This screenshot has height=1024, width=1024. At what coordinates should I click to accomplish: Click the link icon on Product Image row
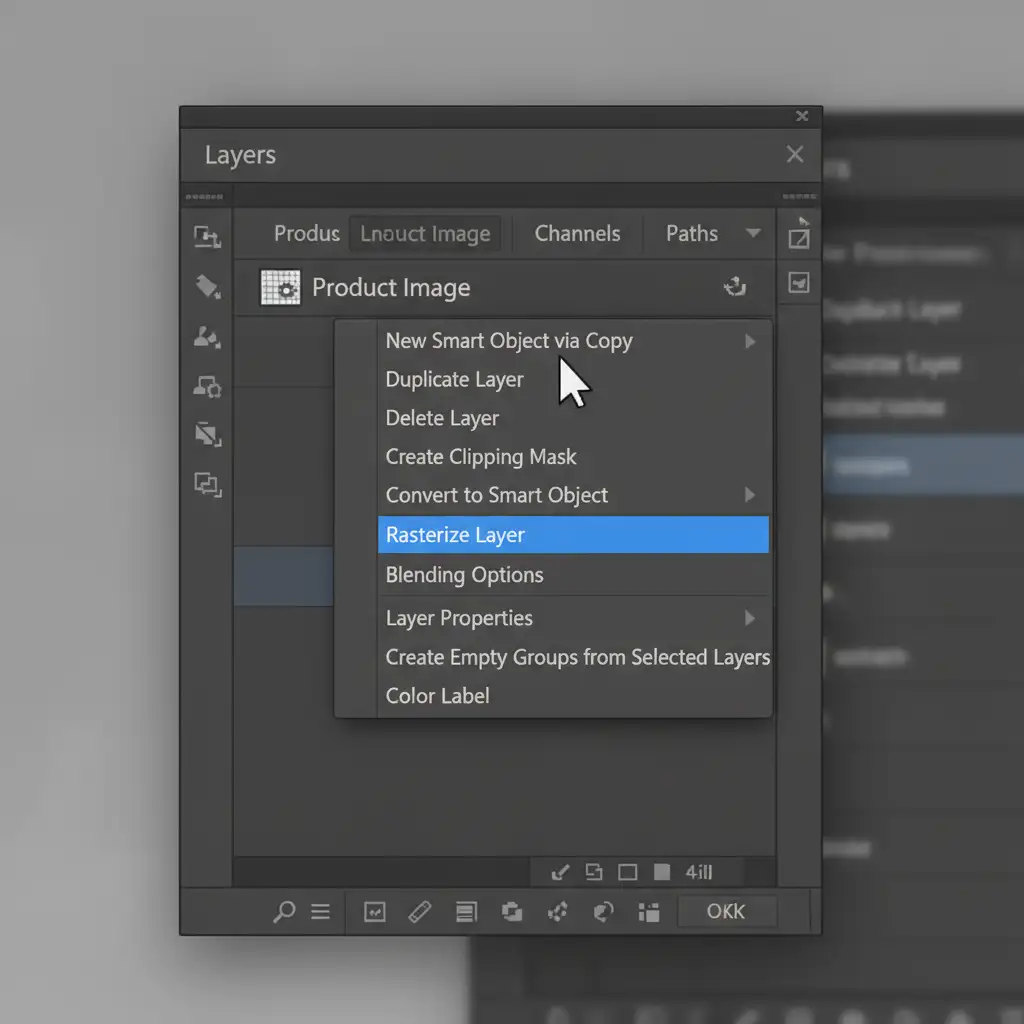[x=735, y=288]
